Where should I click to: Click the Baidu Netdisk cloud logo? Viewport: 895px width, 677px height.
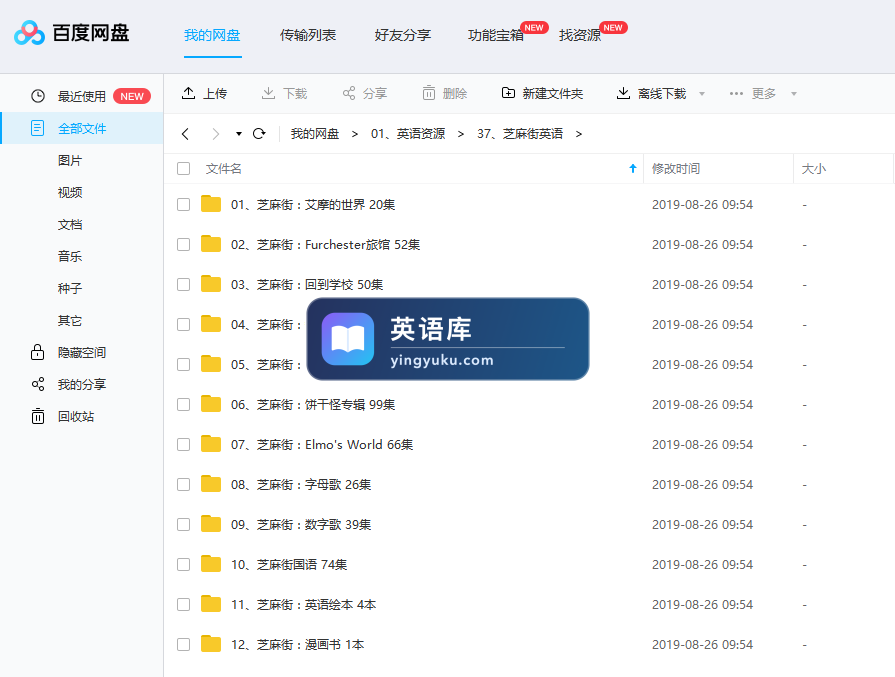coord(29,33)
